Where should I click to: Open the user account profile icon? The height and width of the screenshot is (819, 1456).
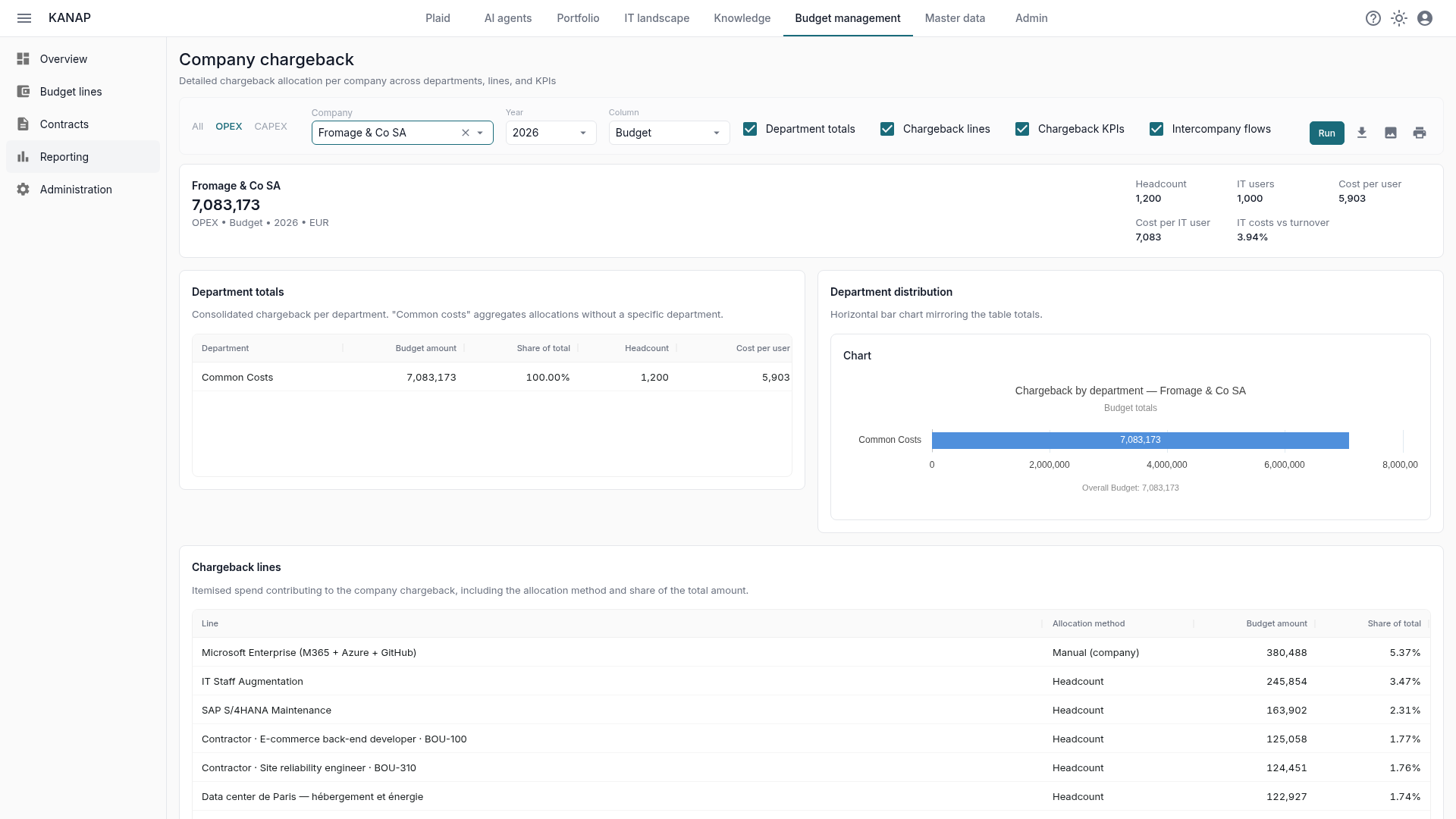pos(1425,18)
